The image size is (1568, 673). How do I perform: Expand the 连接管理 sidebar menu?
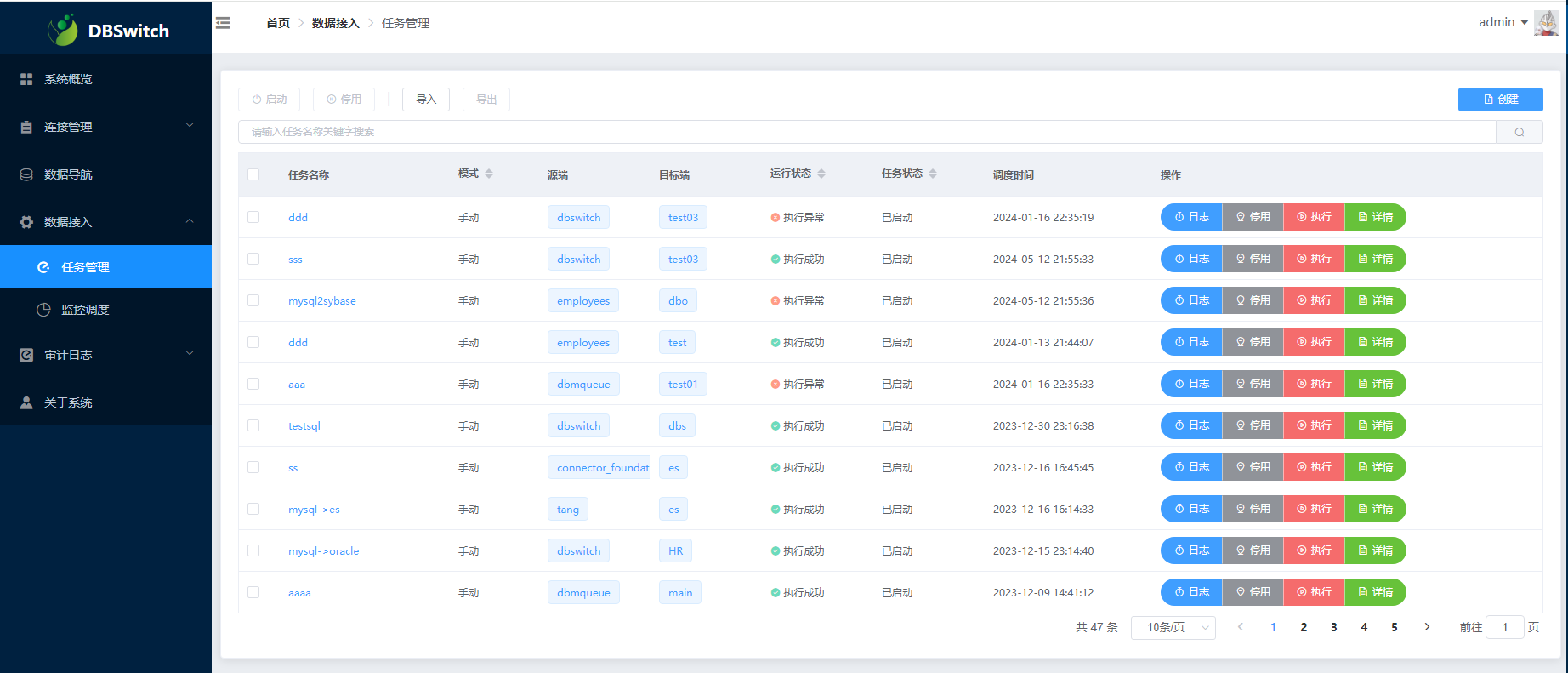coord(105,127)
